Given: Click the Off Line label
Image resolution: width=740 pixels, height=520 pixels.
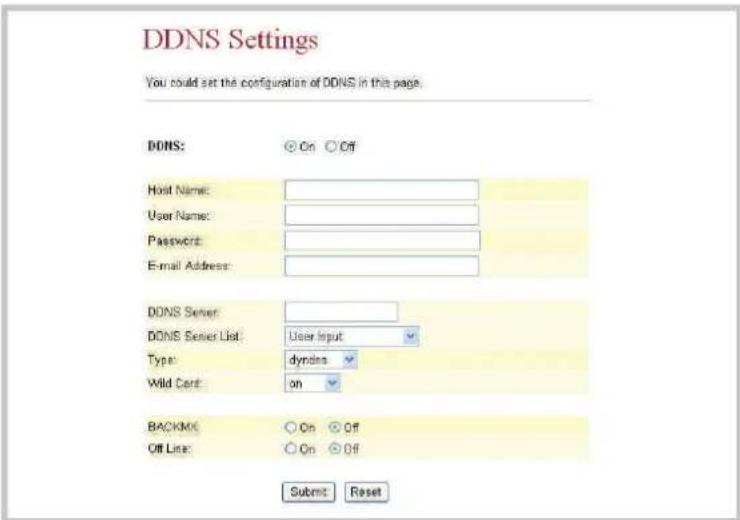Looking at the screenshot, I should (x=169, y=448).
